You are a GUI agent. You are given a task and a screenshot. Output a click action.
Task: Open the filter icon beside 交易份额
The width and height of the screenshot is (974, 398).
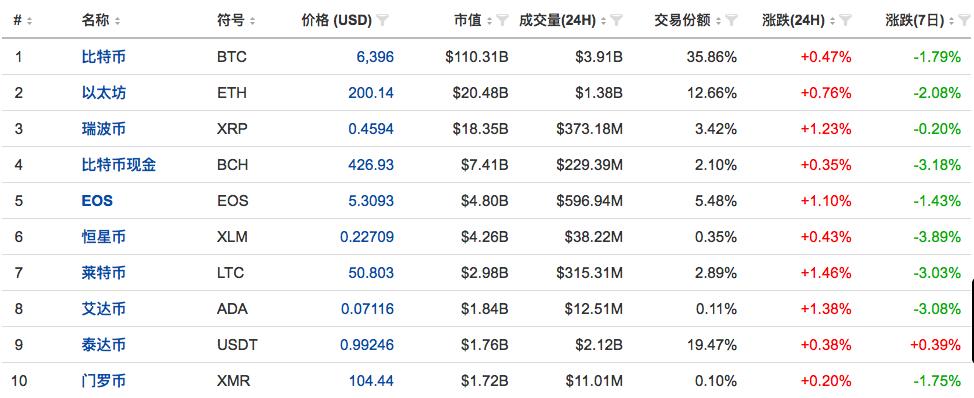[x=731, y=20]
